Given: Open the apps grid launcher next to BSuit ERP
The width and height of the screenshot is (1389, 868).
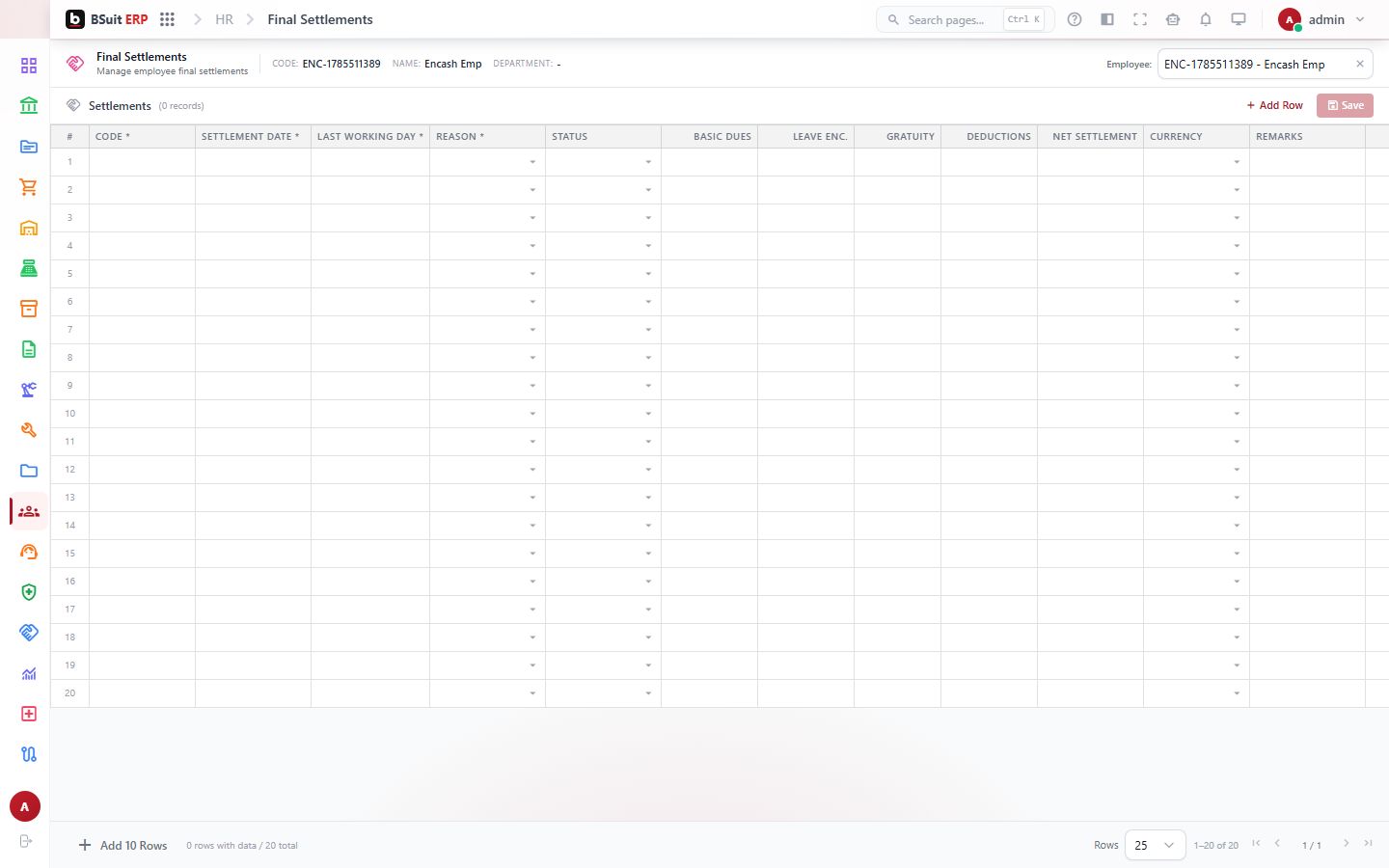Looking at the screenshot, I should point(167,19).
